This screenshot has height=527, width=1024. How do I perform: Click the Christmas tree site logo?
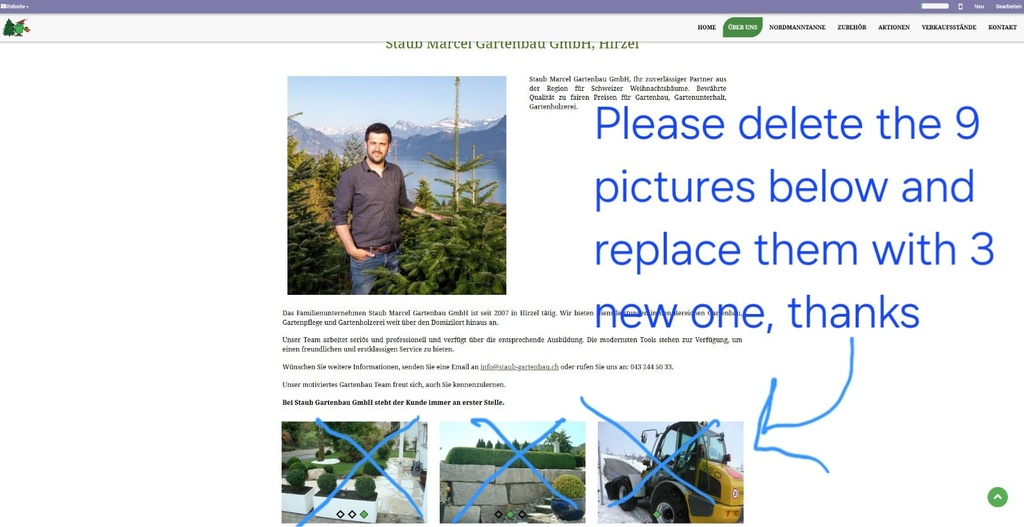[x=16, y=27]
